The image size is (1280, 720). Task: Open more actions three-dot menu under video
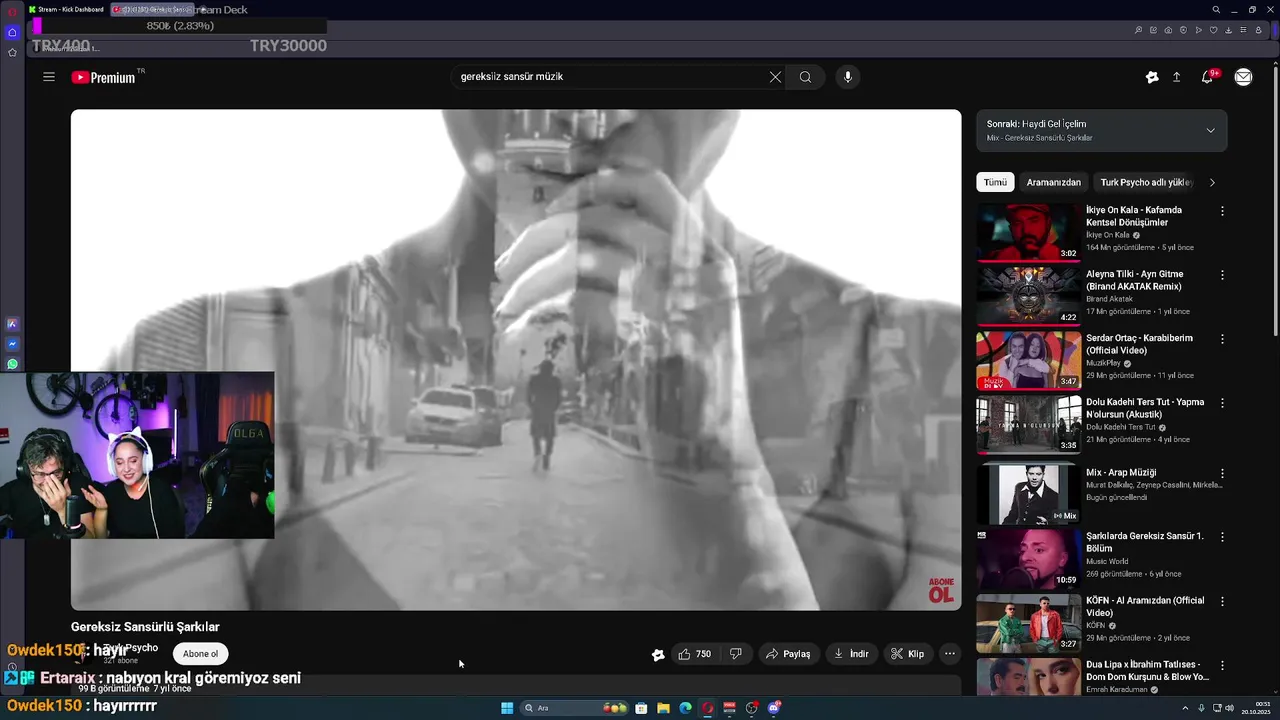[950, 654]
